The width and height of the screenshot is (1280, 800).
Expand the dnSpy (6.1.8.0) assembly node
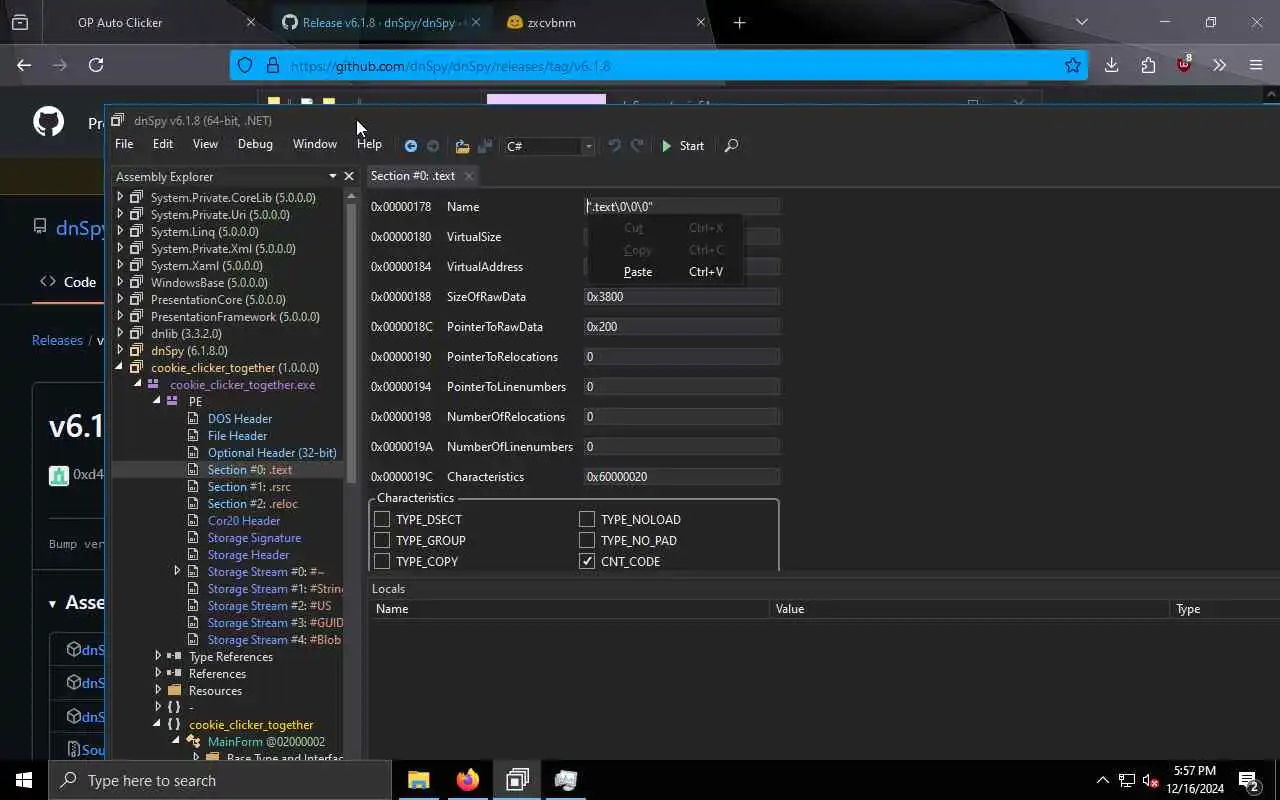(120, 351)
